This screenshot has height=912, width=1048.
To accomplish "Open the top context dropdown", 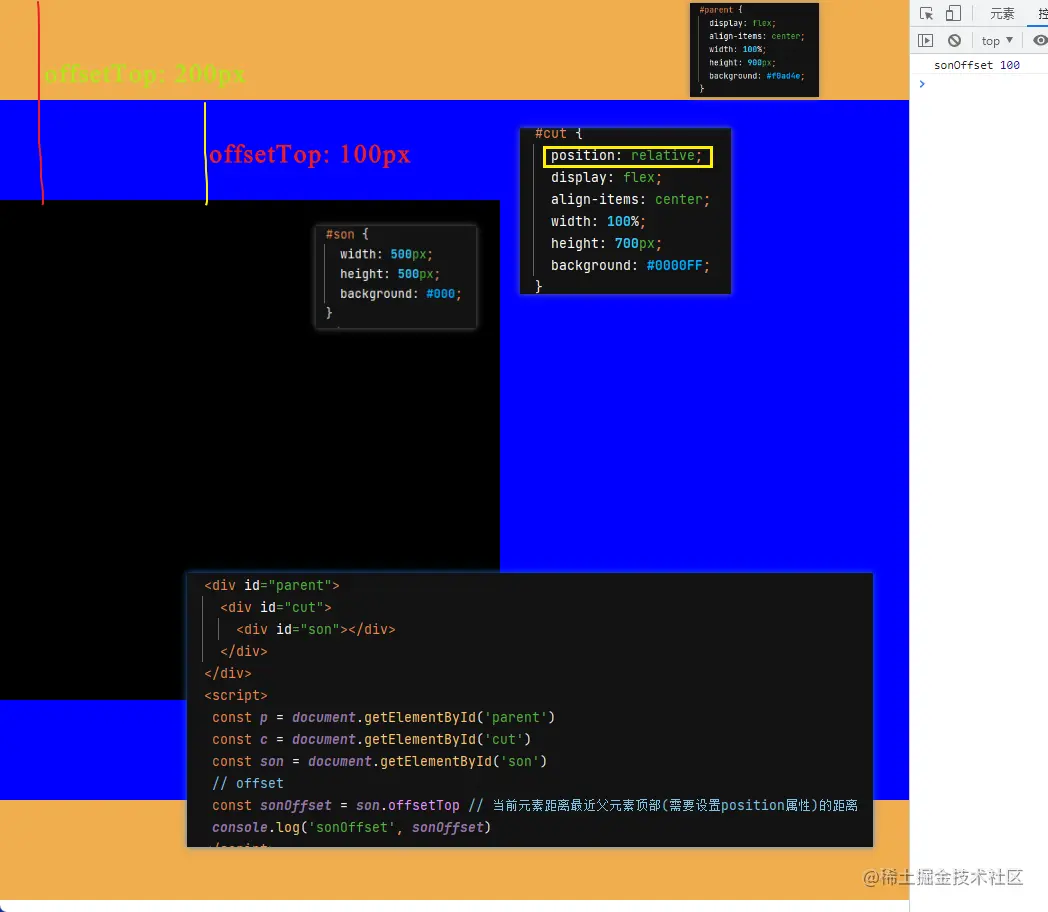I will click(x=997, y=41).
